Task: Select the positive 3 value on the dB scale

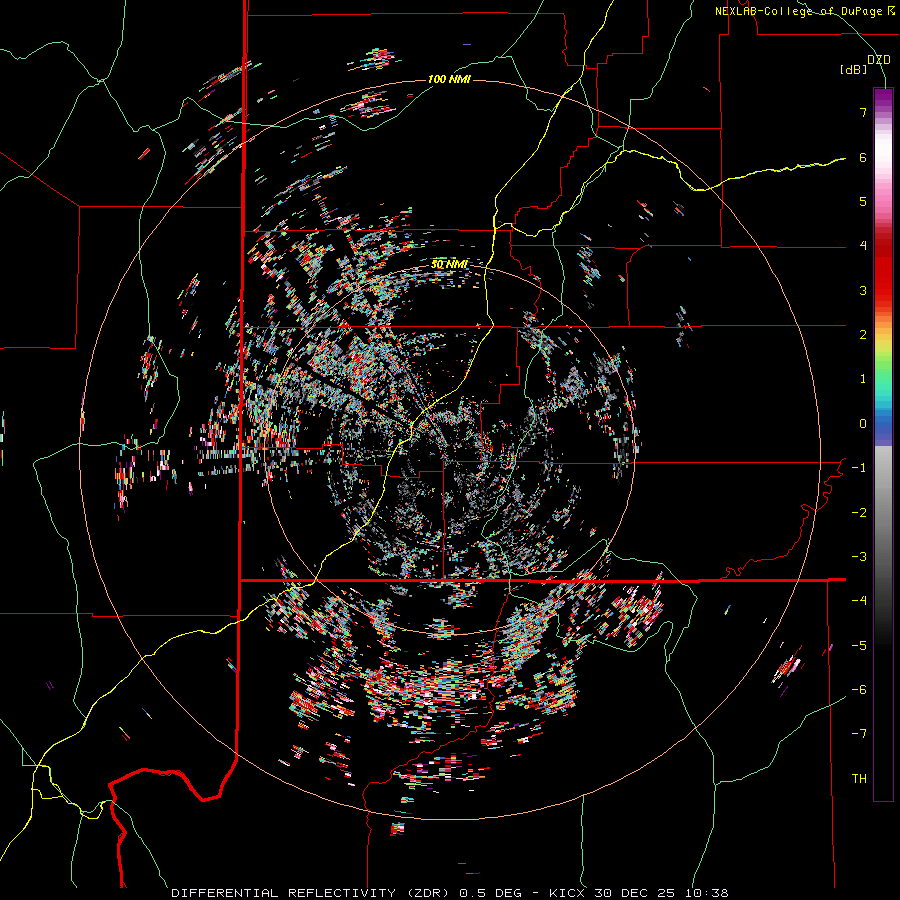Action: pyautogui.click(x=863, y=290)
